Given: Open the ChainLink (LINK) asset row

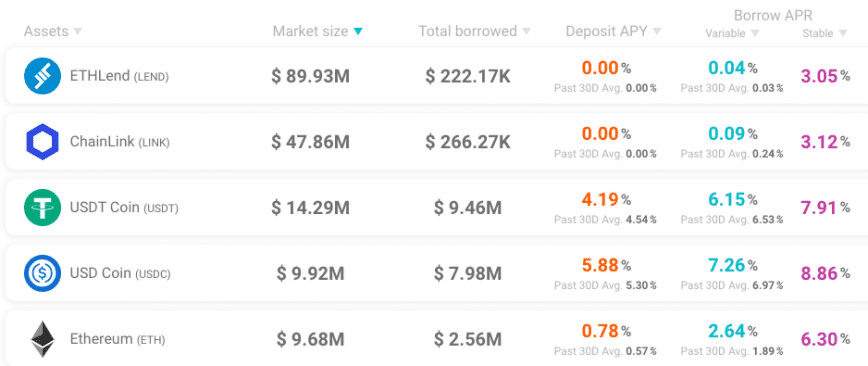Looking at the screenshot, I should tap(437, 142).
